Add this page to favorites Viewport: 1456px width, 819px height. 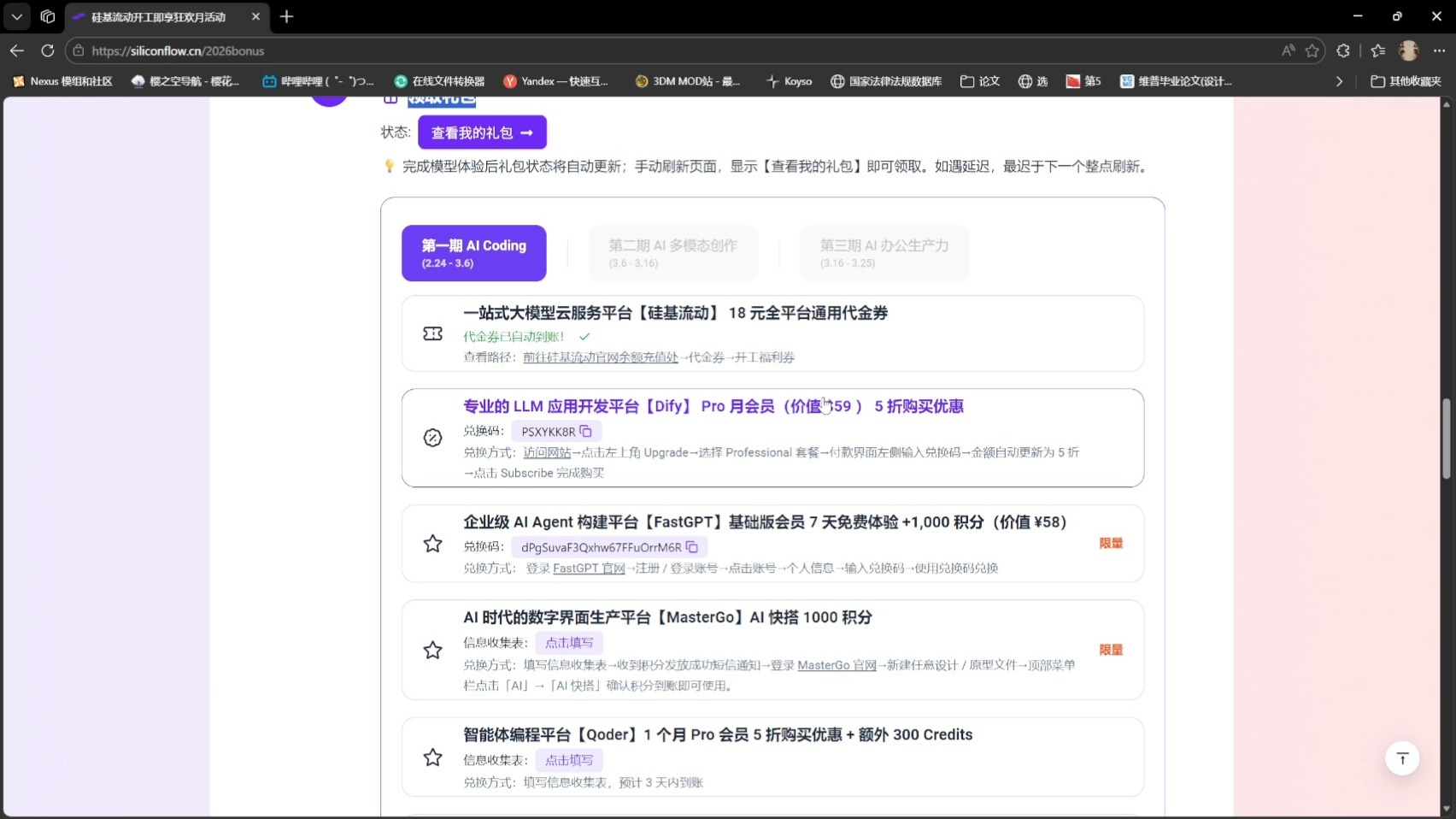point(1312,50)
